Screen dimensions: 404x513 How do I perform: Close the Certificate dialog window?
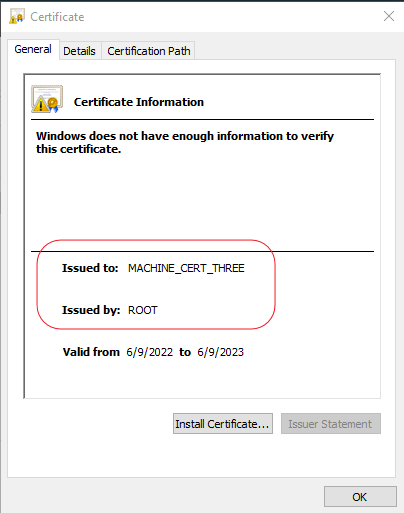389,16
